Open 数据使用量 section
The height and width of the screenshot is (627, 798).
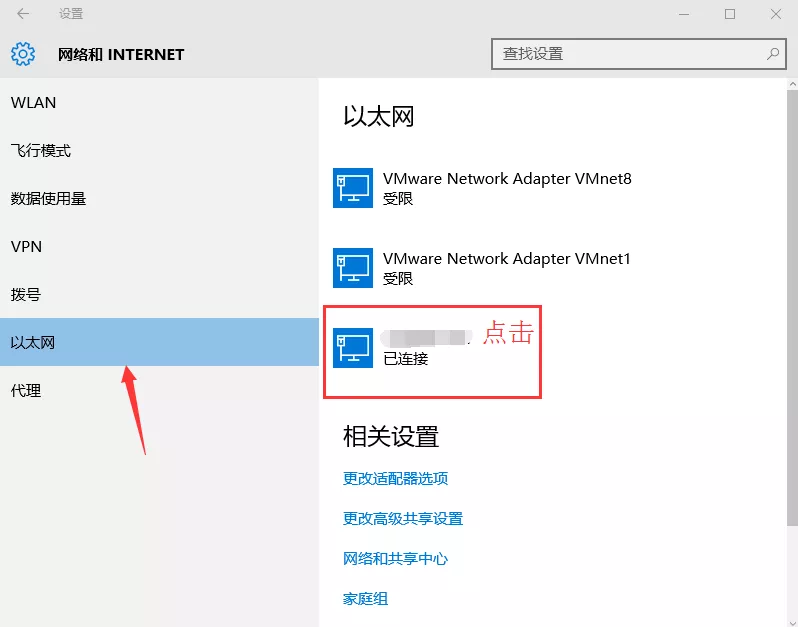pos(48,199)
